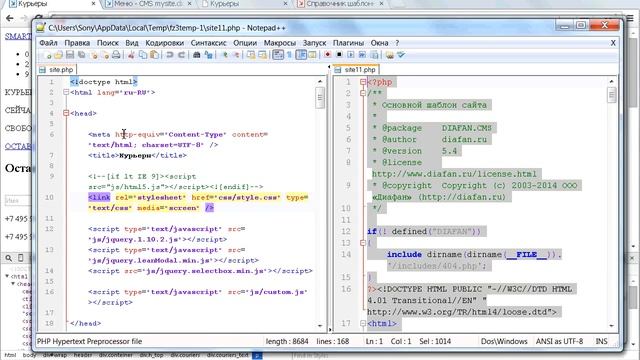Click the Close document toolbar icon
Screen dimensions: 640x360
[94, 55]
